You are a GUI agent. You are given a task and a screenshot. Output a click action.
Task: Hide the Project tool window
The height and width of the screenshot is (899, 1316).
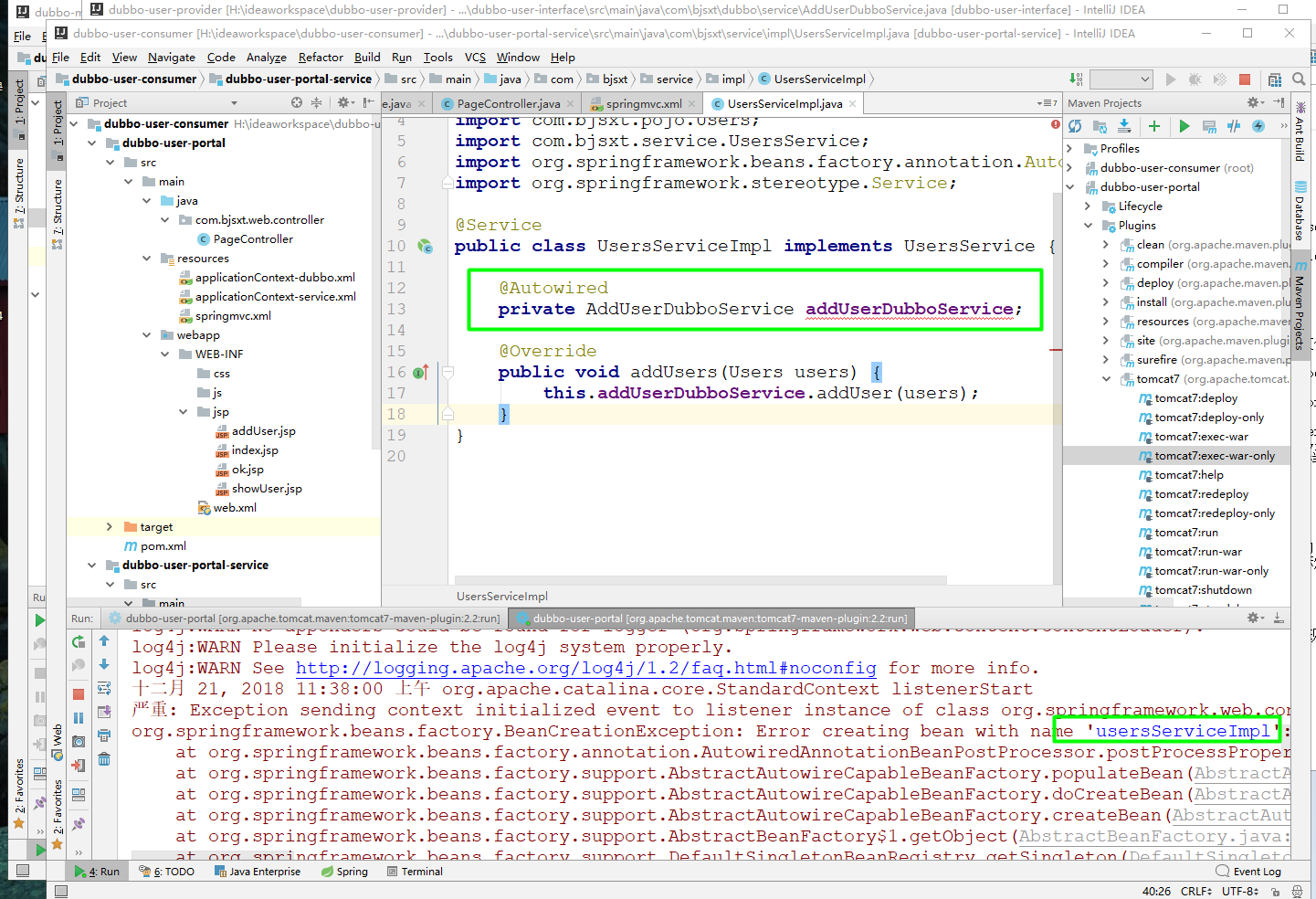367,102
